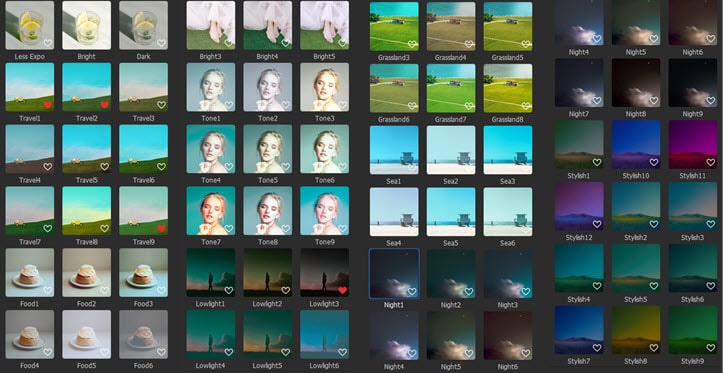Choose the Bright5 thumbnail
This screenshot has width=723, height=373.
pyautogui.click(x=324, y=25)
